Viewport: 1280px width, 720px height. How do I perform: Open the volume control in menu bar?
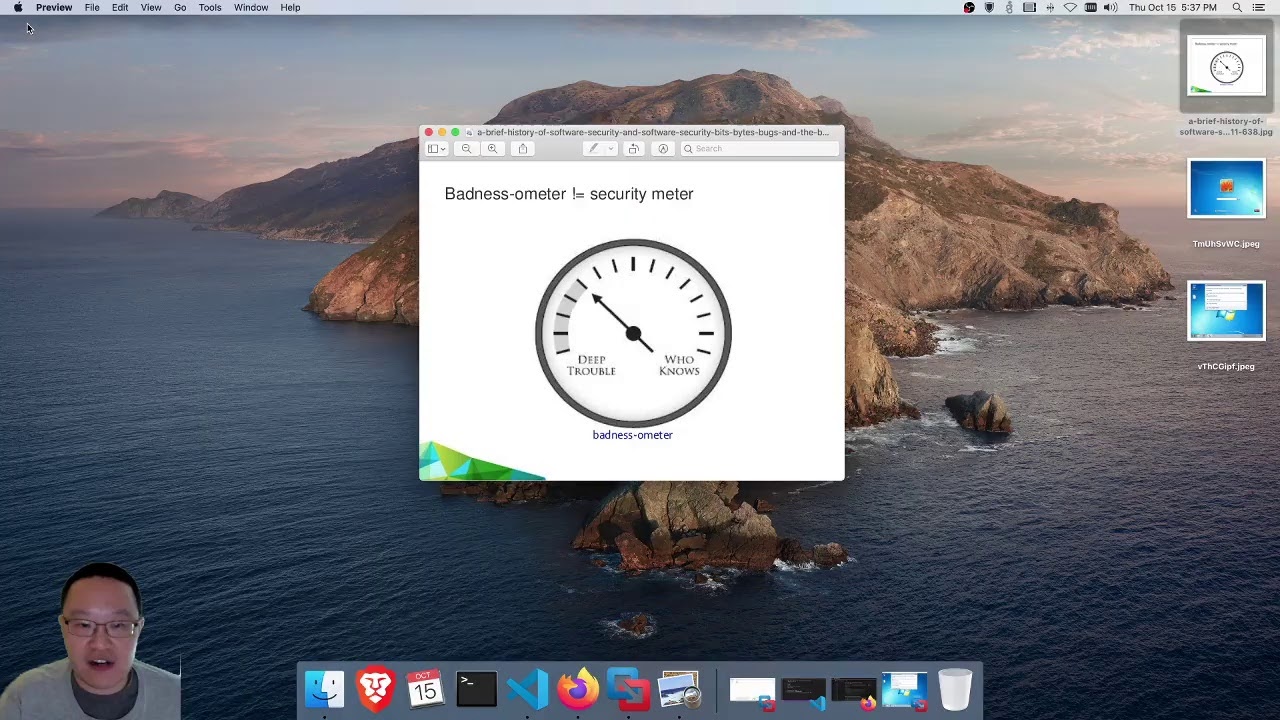click(x=1110, y=7)
